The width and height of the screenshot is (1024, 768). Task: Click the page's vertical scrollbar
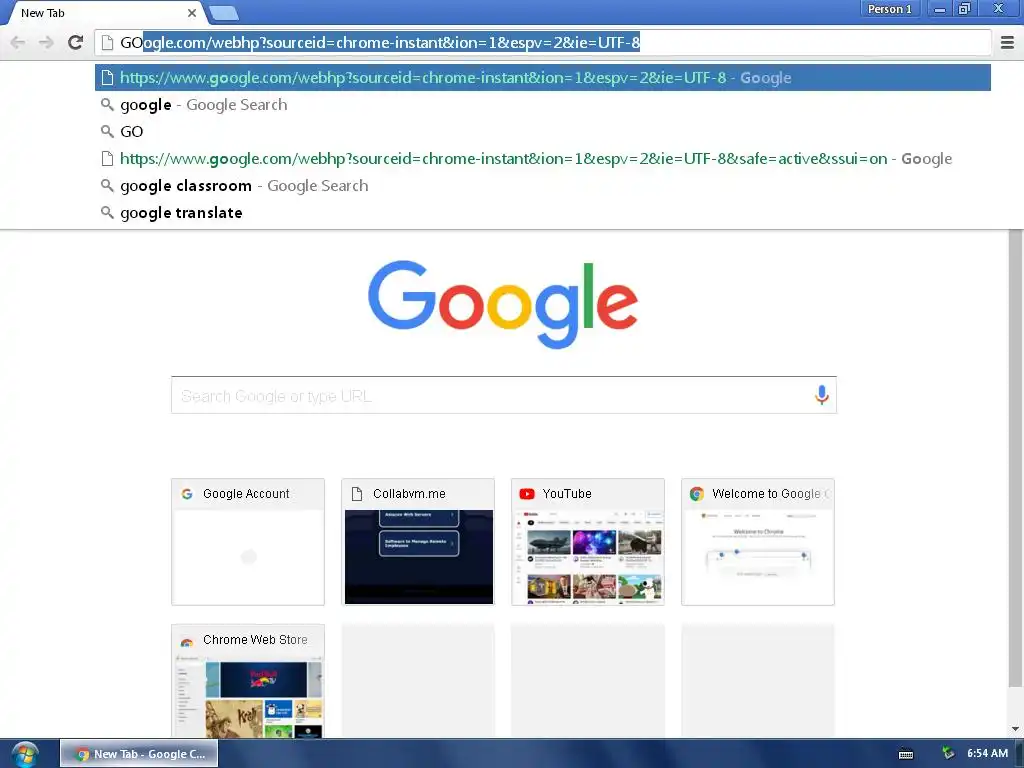[x=1015, y=457]
